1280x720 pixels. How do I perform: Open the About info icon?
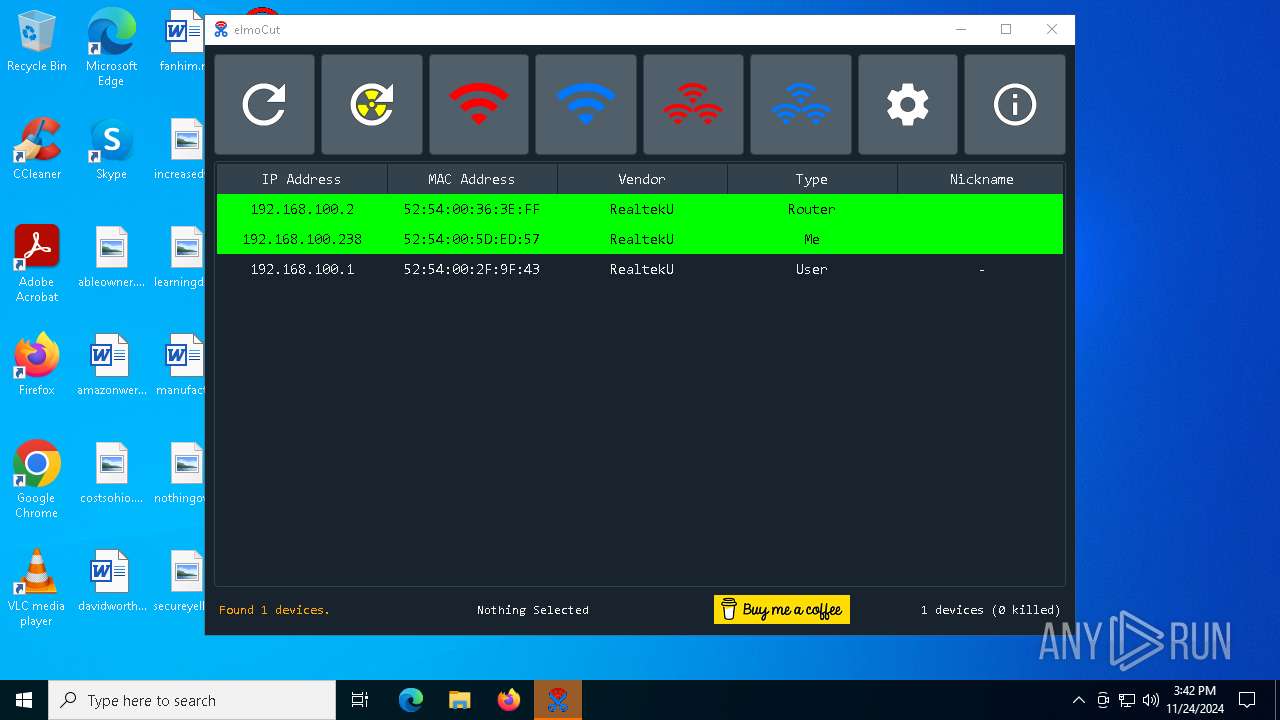[x=1015, y=104]
